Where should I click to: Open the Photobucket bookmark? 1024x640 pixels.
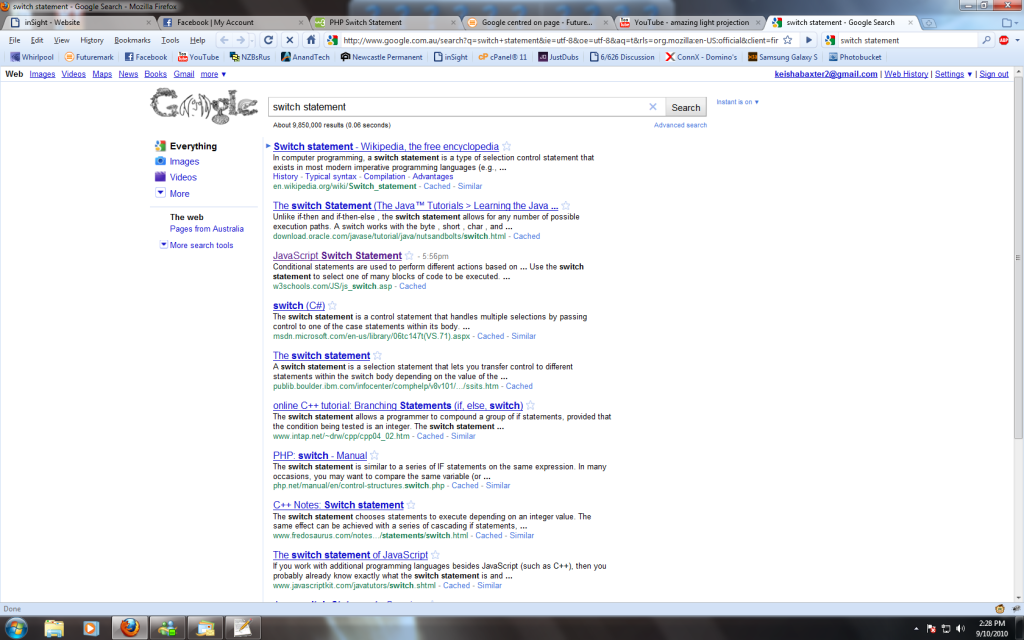855,57
